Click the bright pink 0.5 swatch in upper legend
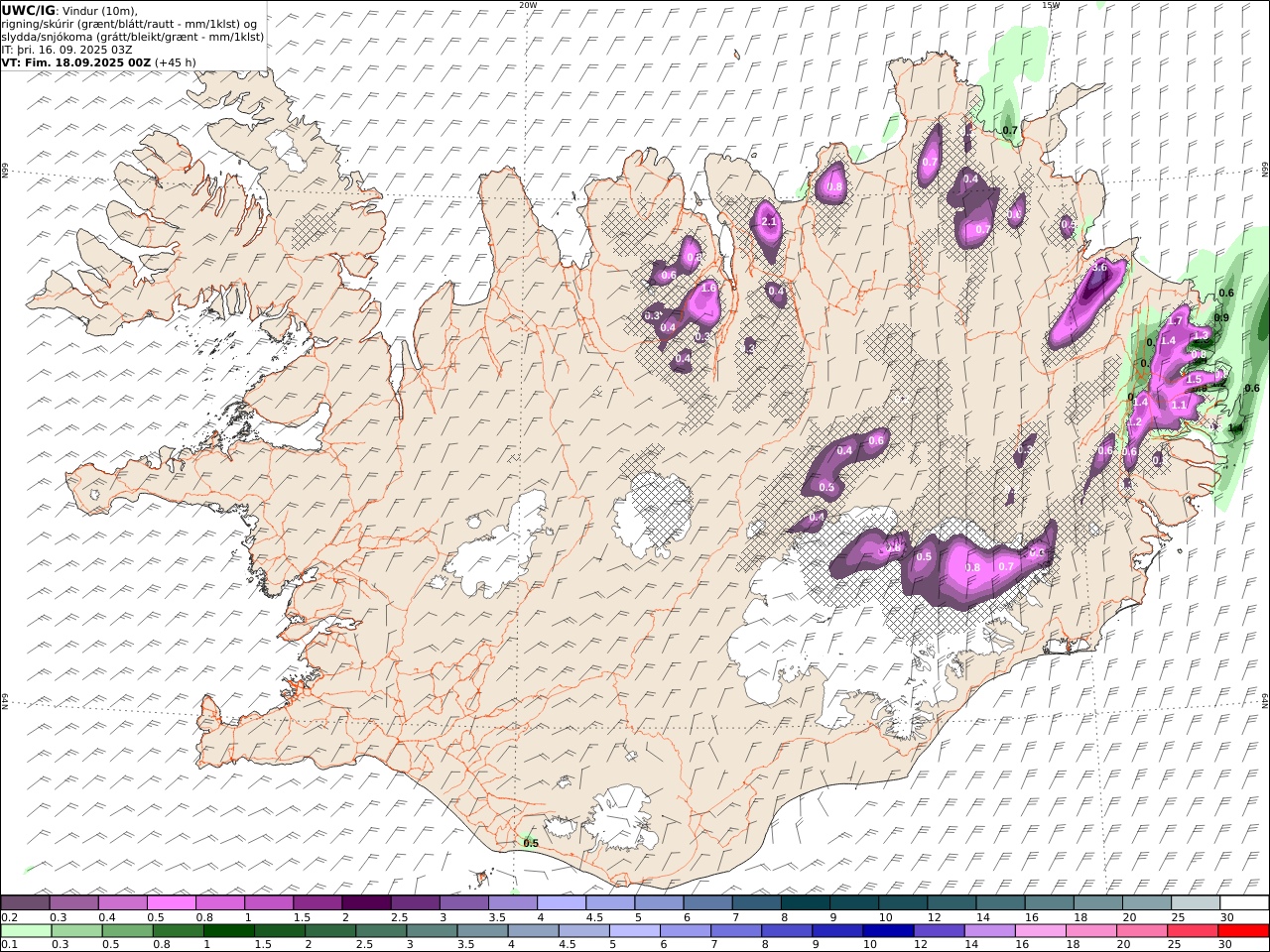This screenshot has width=1270, height=952. pyautogui.click(x=172, y=902)
